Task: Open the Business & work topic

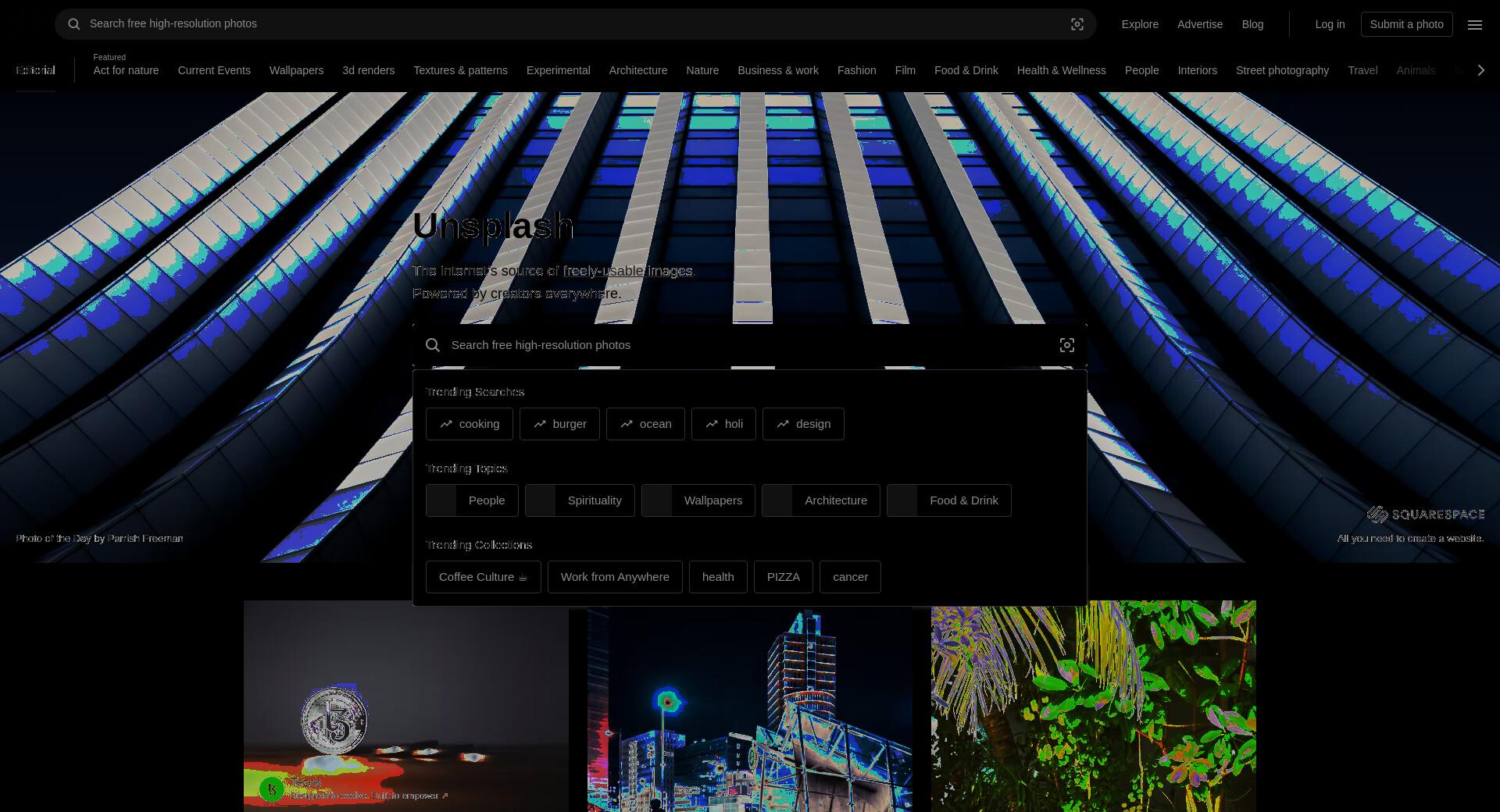Action: (778, 70)
